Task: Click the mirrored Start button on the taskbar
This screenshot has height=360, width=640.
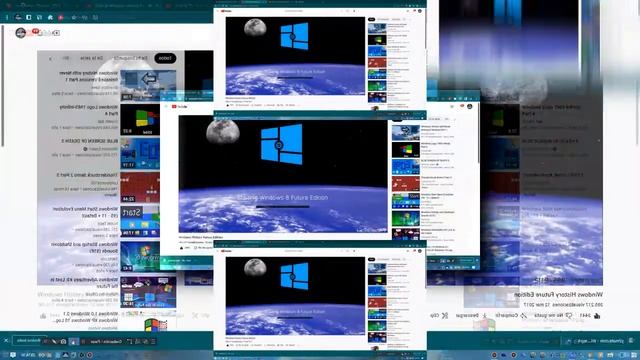Action: (635, 356)
